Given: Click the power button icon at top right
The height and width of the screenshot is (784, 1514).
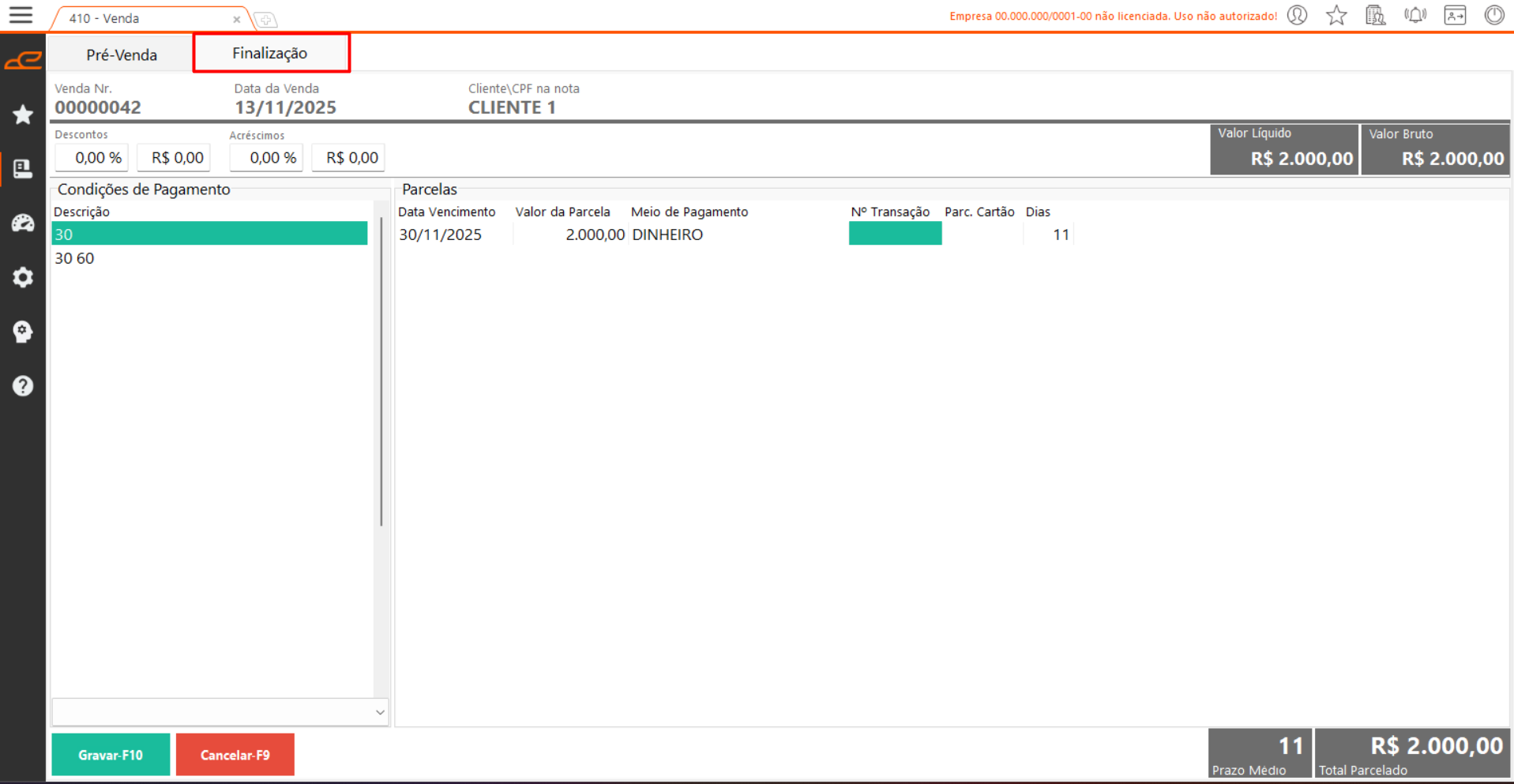Looking at the screenshot, I should pyautogui.click(x=1493, y=16).
